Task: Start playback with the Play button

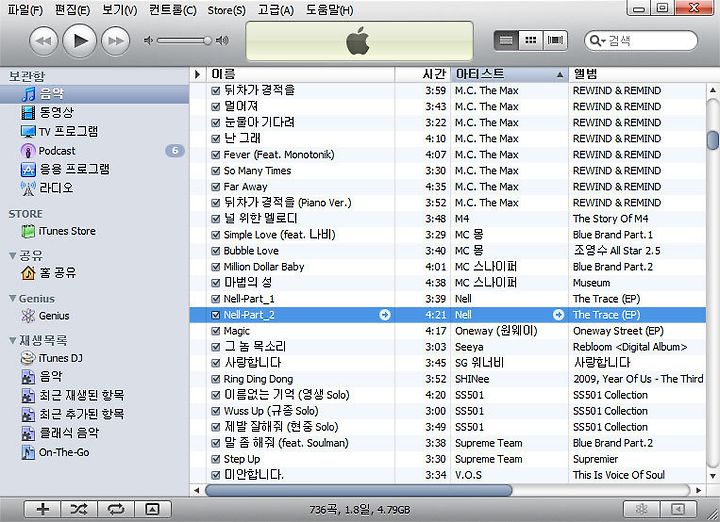Action: pos(79,41)
